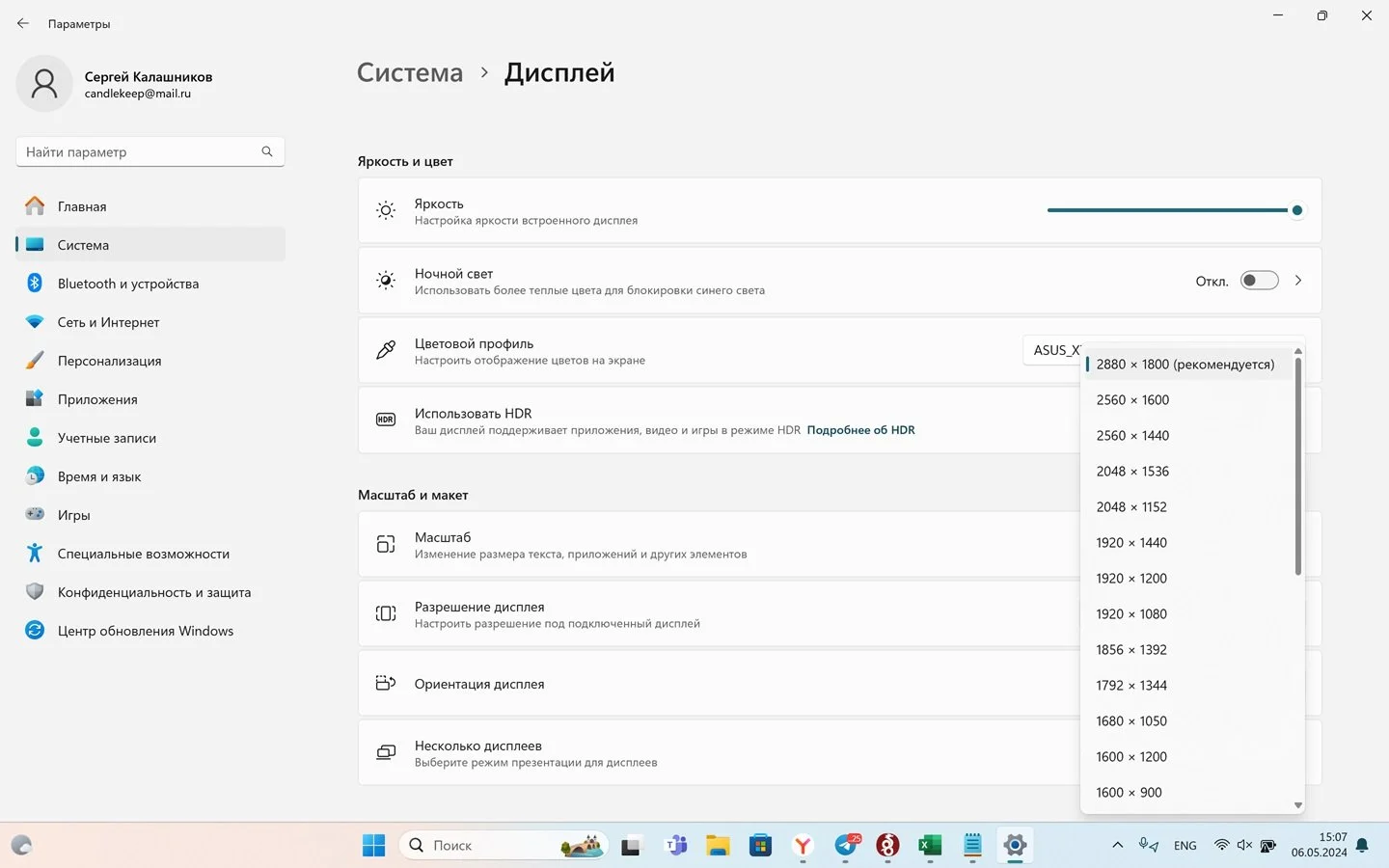
Task: Choose 2560 × 1440 resolution
Action: (x=1188, y=436)
